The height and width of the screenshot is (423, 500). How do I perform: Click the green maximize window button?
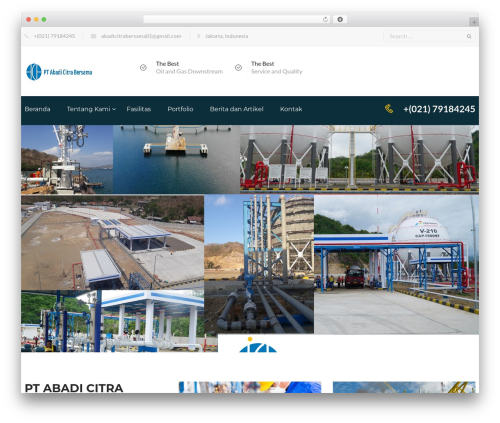click(x=44, y=19)
